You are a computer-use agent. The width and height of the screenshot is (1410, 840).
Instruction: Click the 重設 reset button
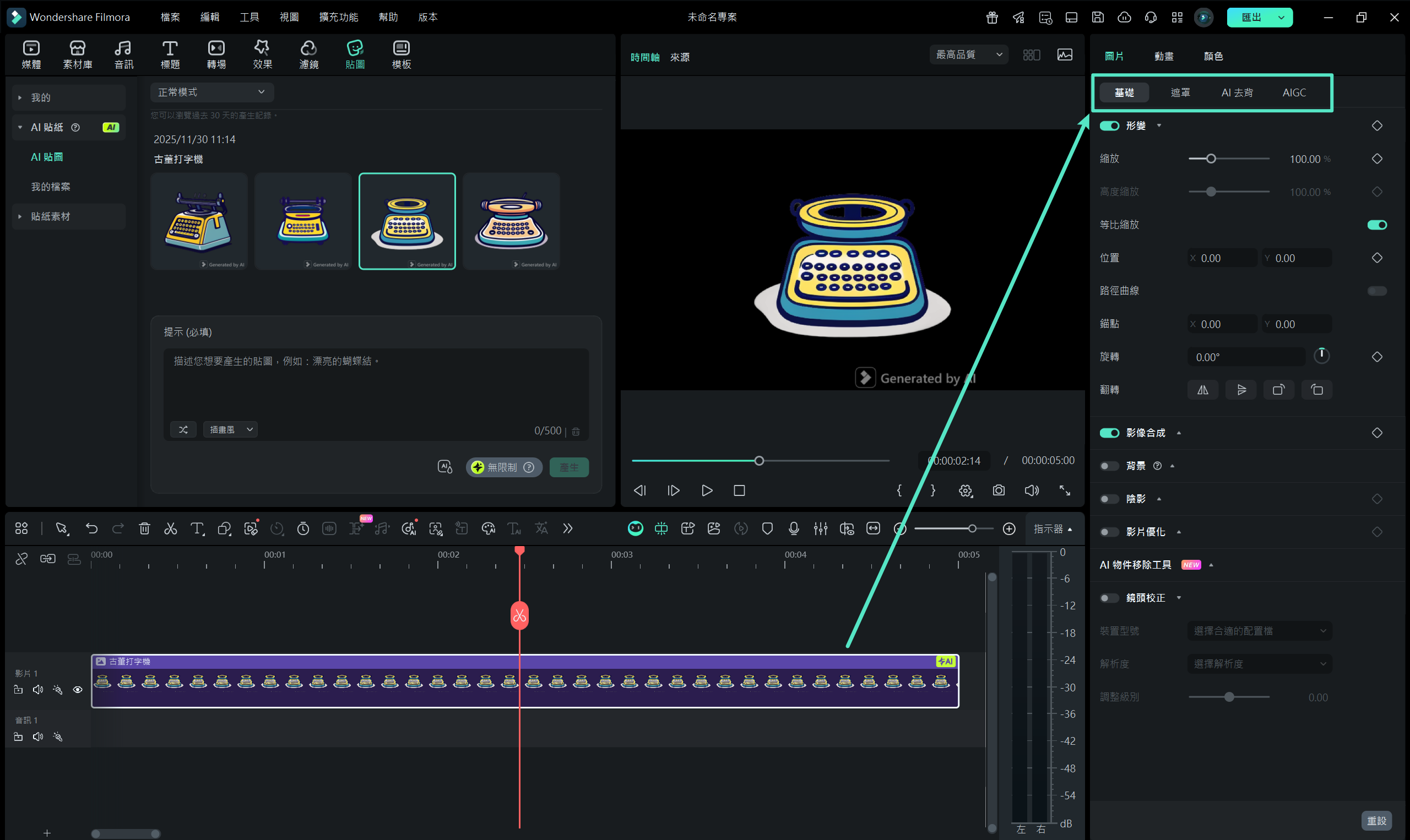pos(1376,820)
